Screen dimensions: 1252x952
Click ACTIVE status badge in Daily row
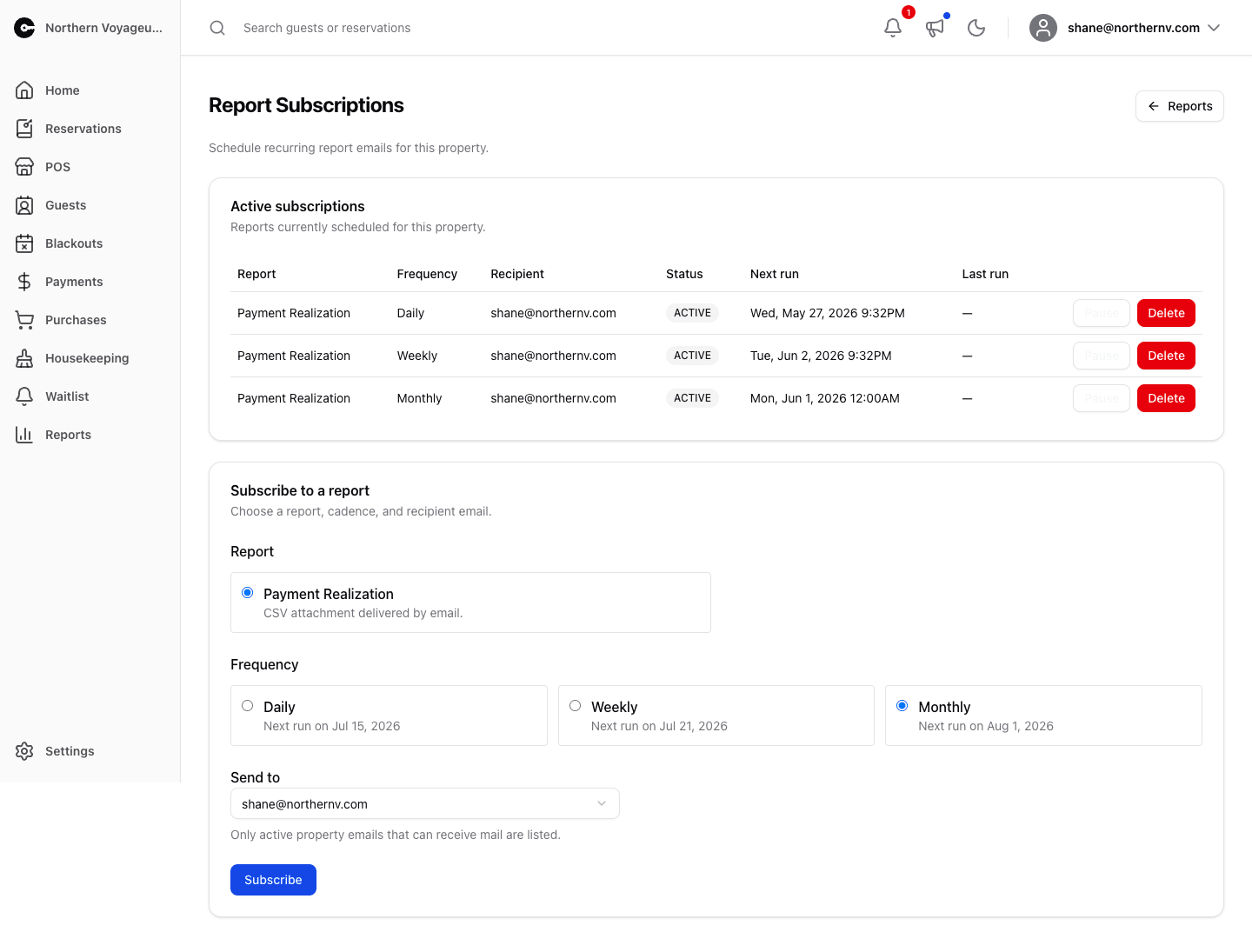(693, 313)
